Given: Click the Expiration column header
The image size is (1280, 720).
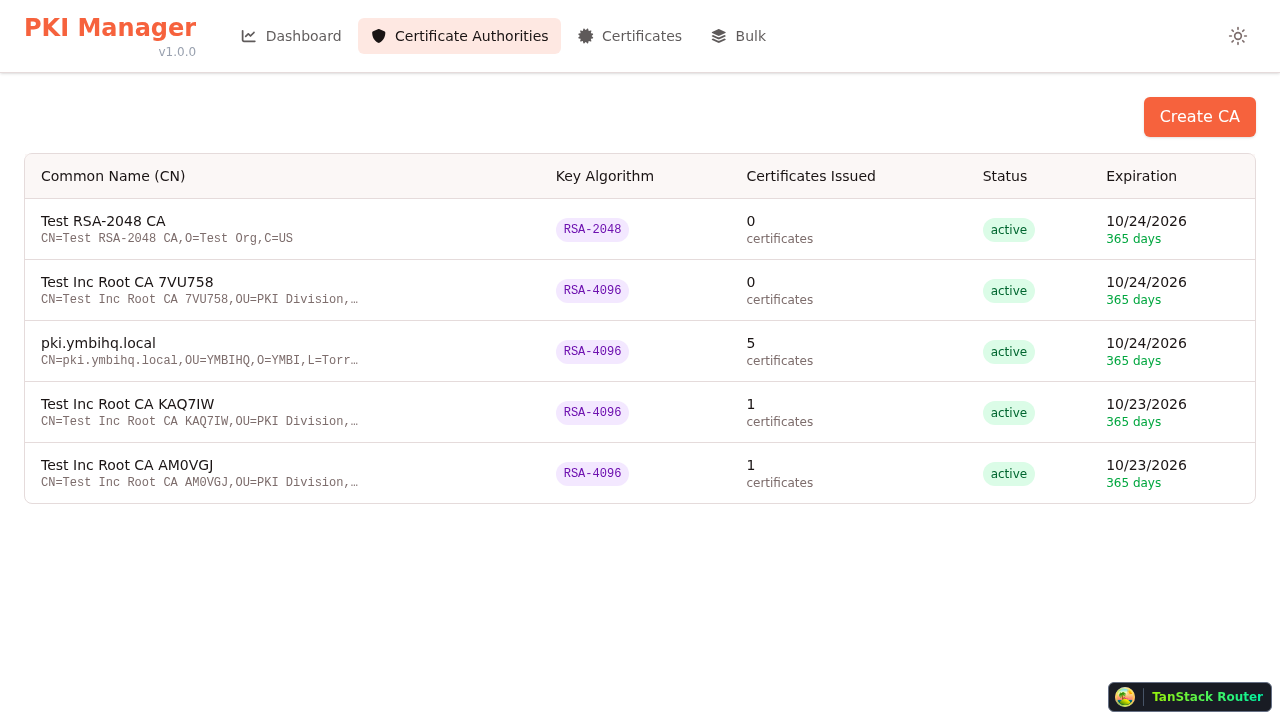Looking at the screenshot, I should point(1141,176).
